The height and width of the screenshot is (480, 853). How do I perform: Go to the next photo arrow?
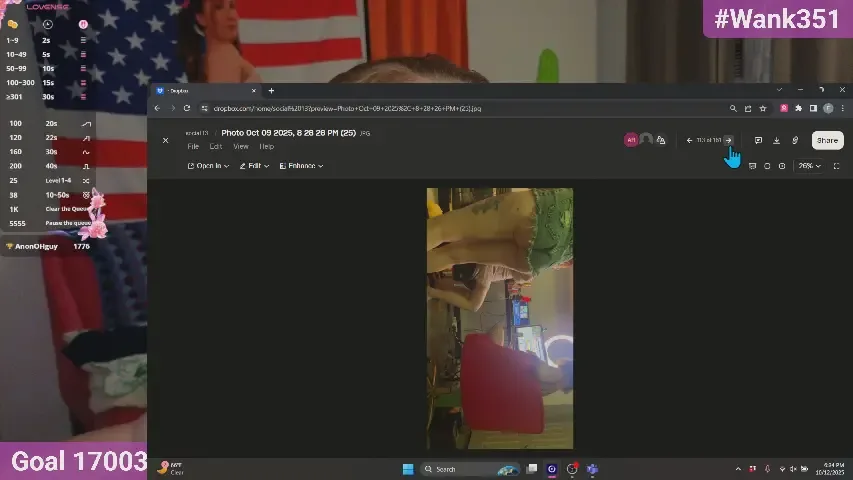pyautogui.click(x=729, y=140)
